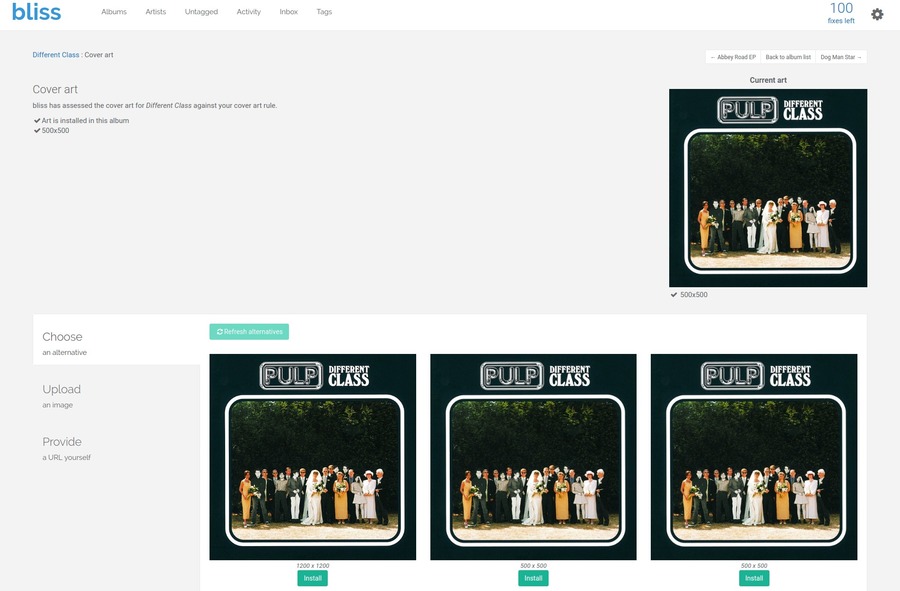Select the middle 500 x 500 alternative cover
The width and height of the screenshot is (900, 591).
533,457
